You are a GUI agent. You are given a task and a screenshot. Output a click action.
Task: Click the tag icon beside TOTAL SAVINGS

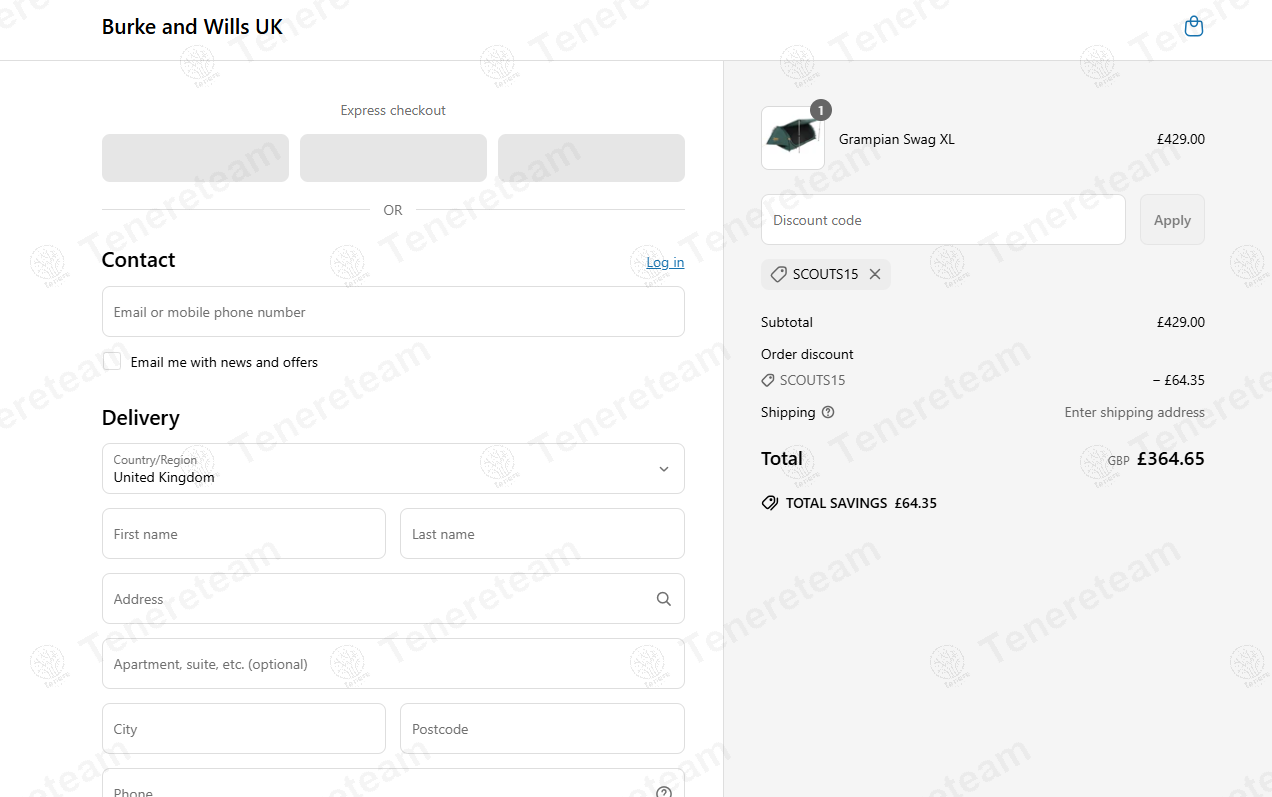coord(770,503)
